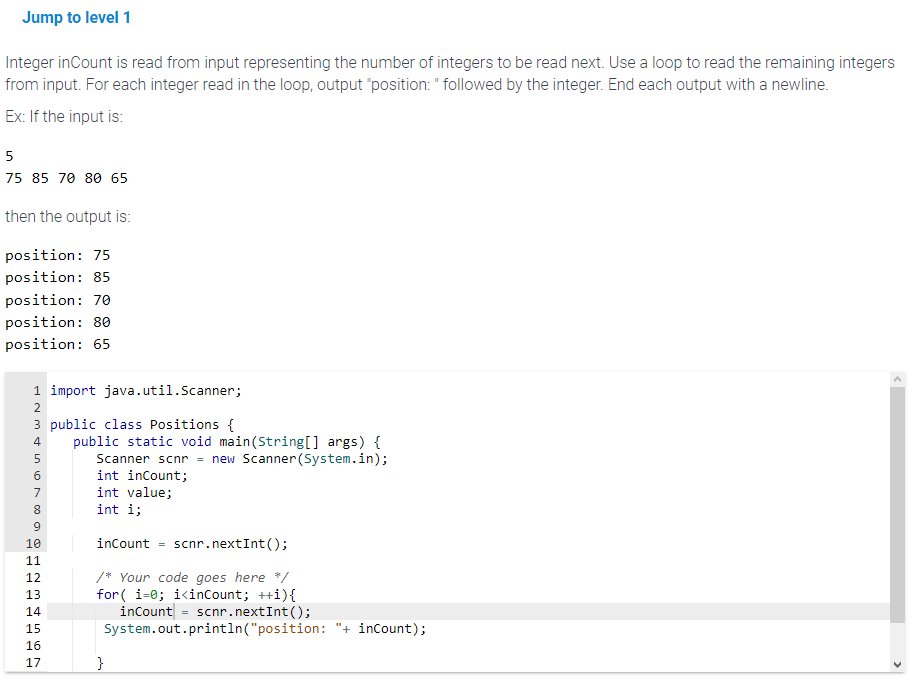
Task: Click the sample output 'position: 85'
Action: click(x=58, y=278)
